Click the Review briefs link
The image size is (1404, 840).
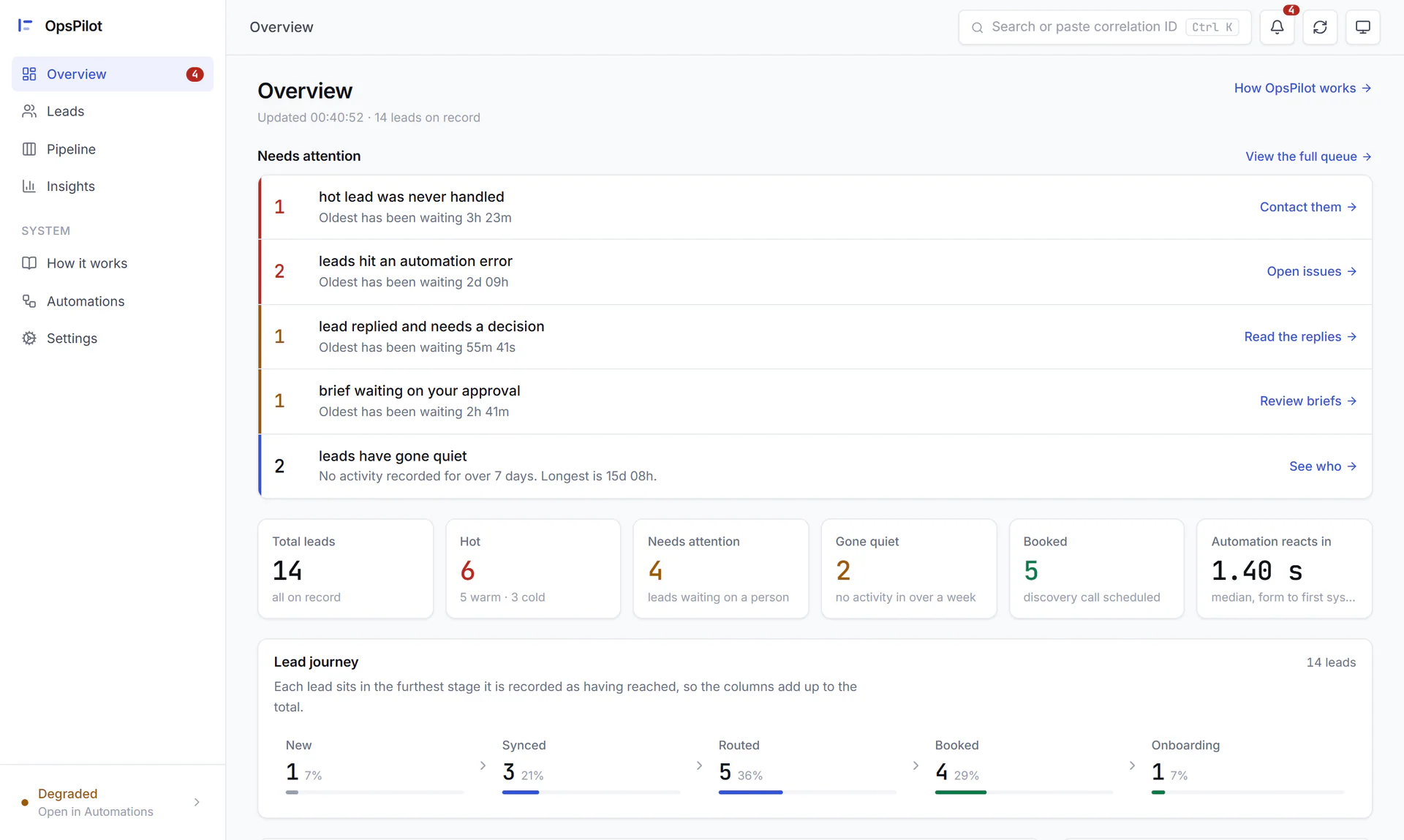click(x=1308, y=401)
